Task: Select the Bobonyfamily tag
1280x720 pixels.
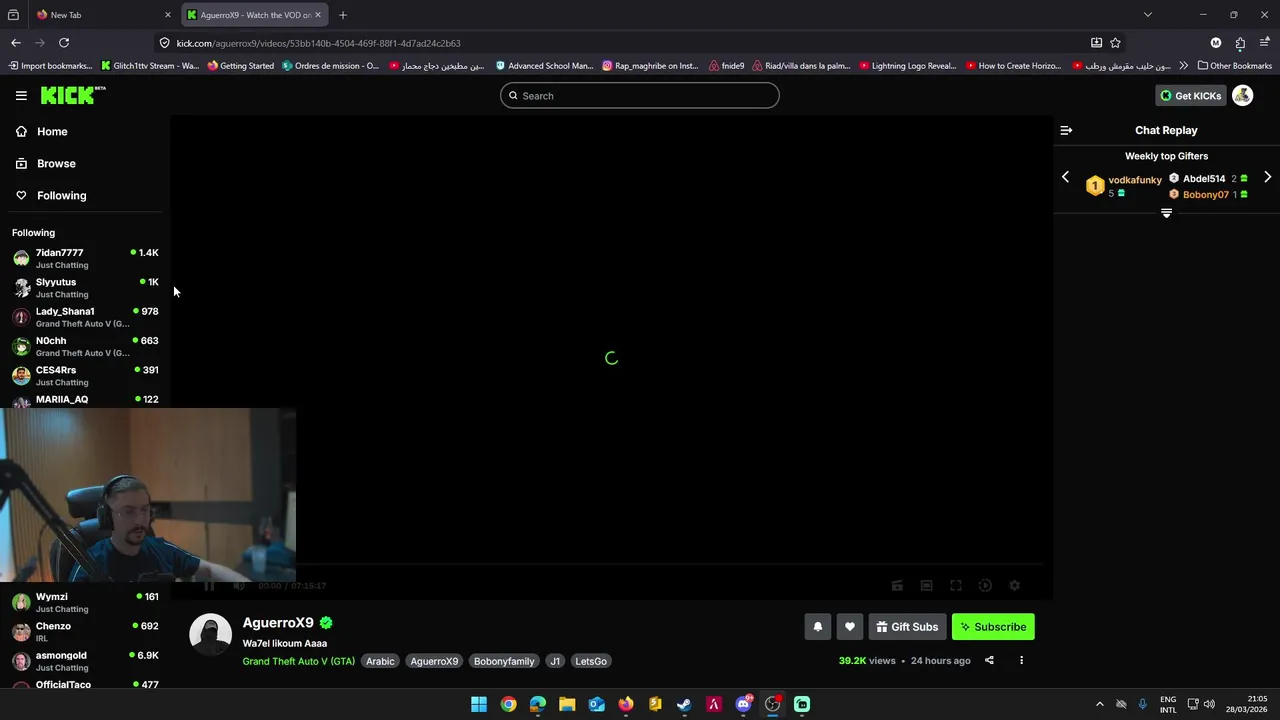Action: pyautogui.click(x=504, y=661)
